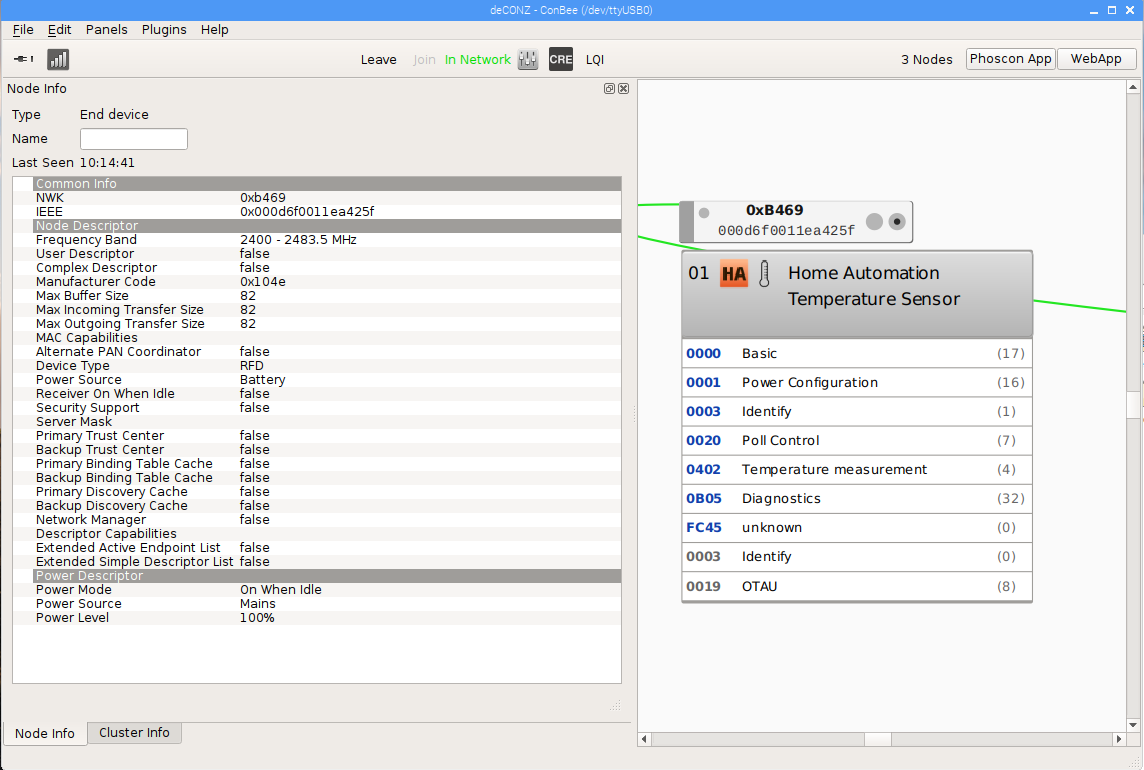Switch to the Cluster Info tab
This screenshot has height=770, width=1144.
(134, 733)
